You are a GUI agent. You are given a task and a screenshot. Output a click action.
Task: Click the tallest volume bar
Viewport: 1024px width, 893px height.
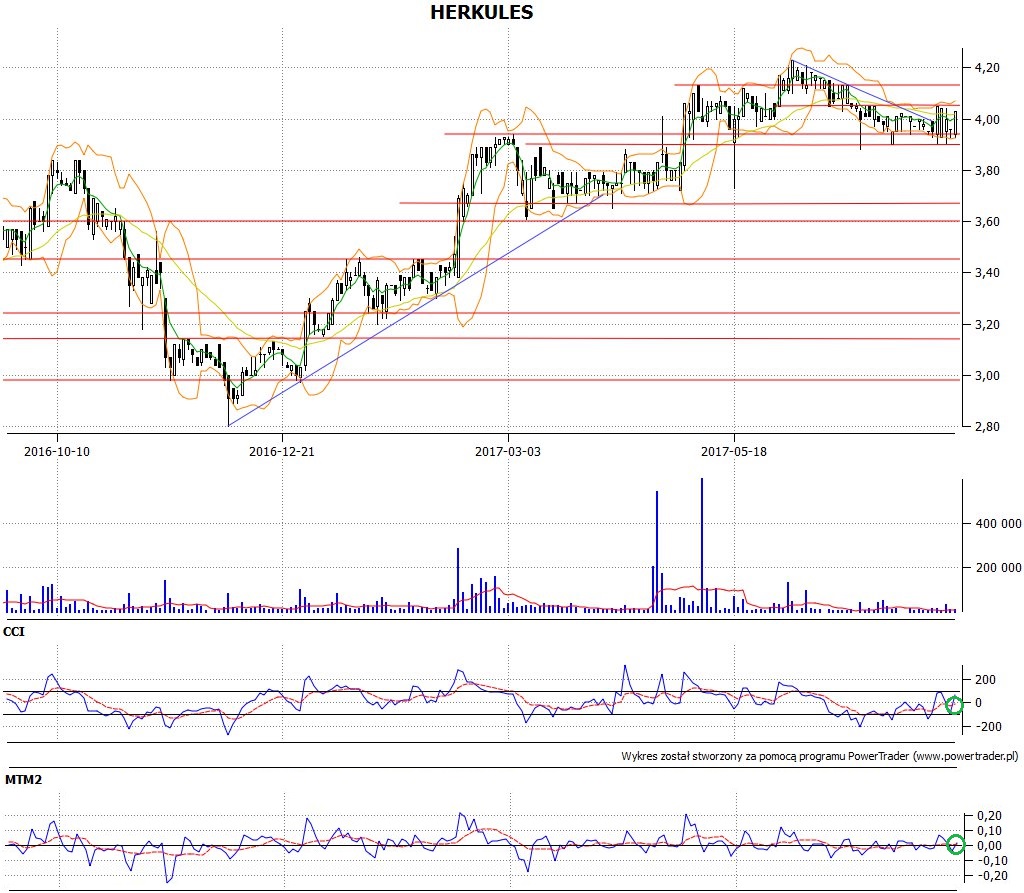tap(702, 545)
